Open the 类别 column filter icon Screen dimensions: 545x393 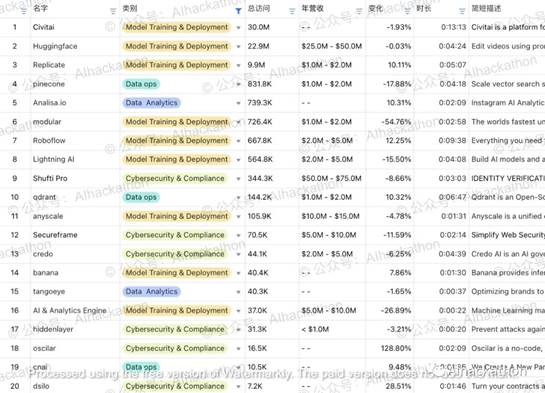click(x=238, y=11)
